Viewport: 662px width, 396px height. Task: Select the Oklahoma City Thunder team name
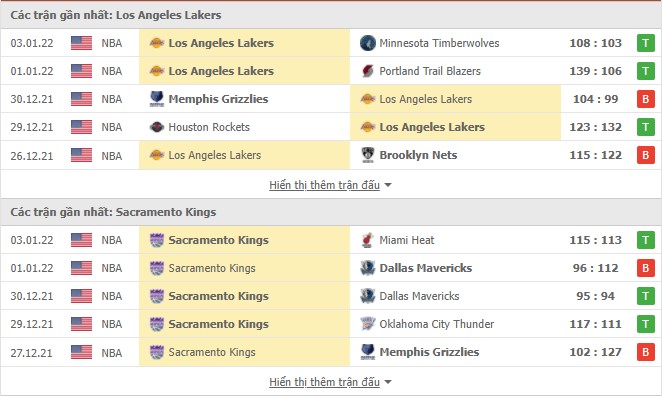click(437, 324)
